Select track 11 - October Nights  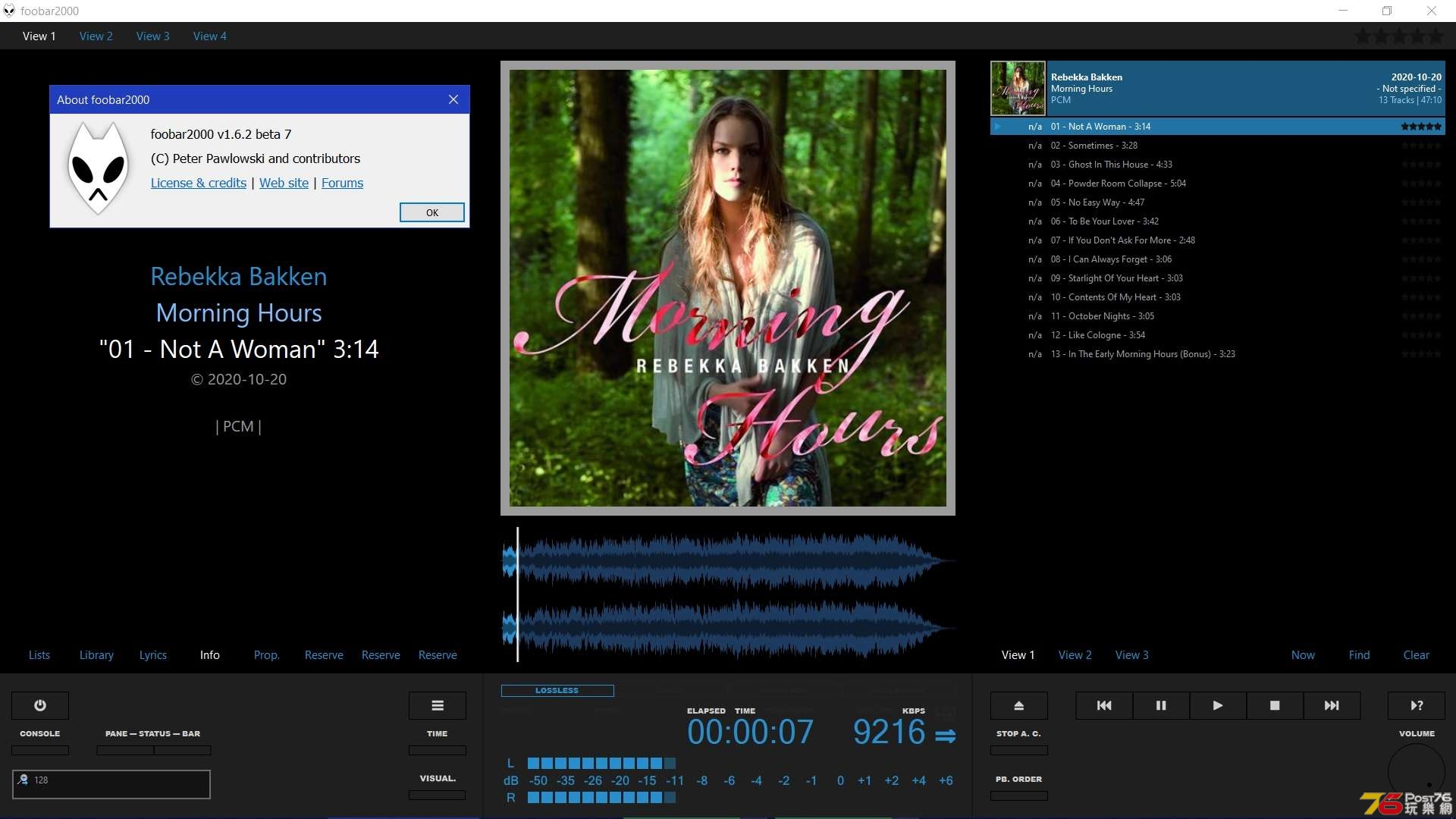click(1218, 316)
